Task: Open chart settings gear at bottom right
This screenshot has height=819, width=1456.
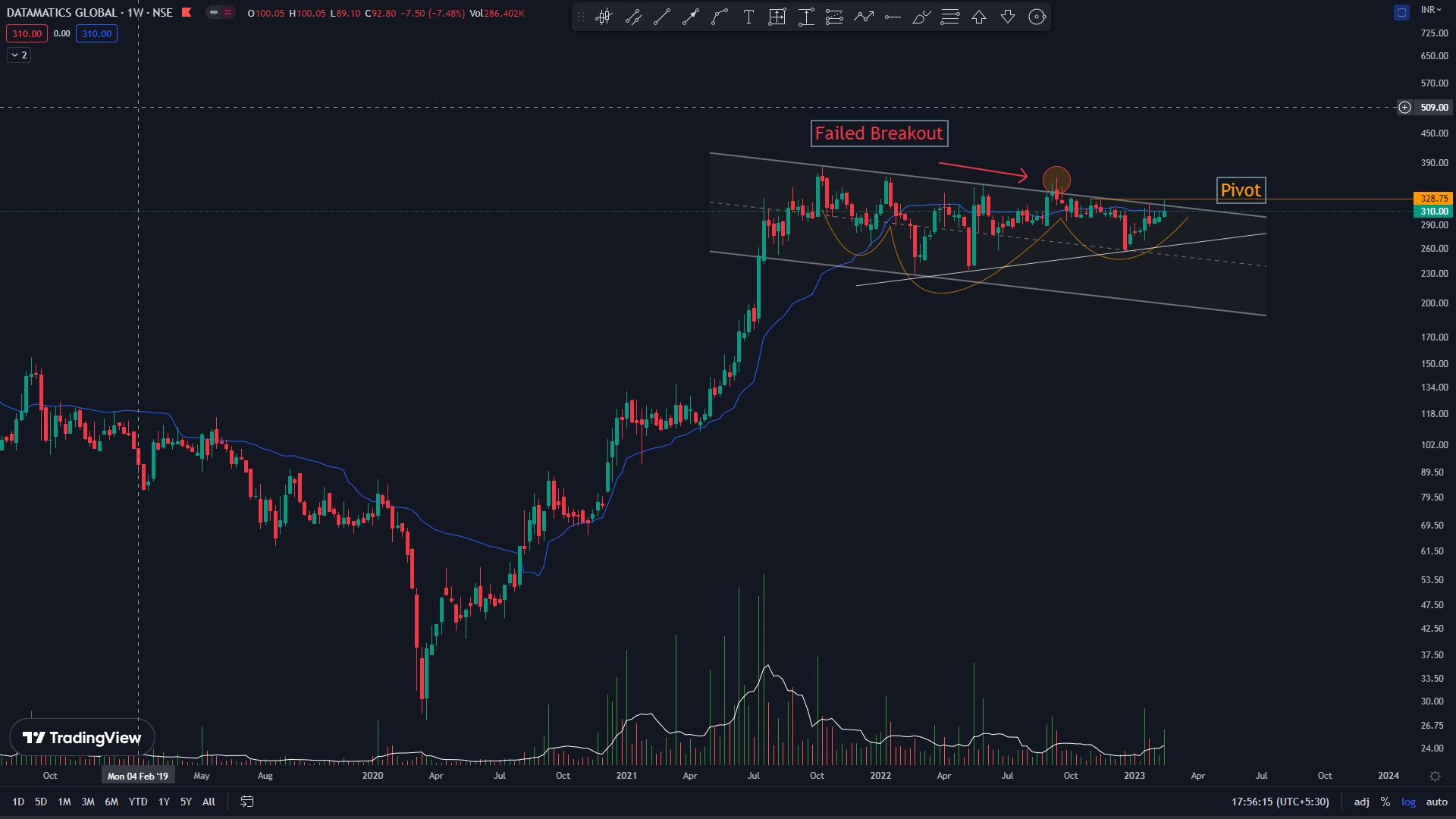Action: click(x=1435, y=776)
